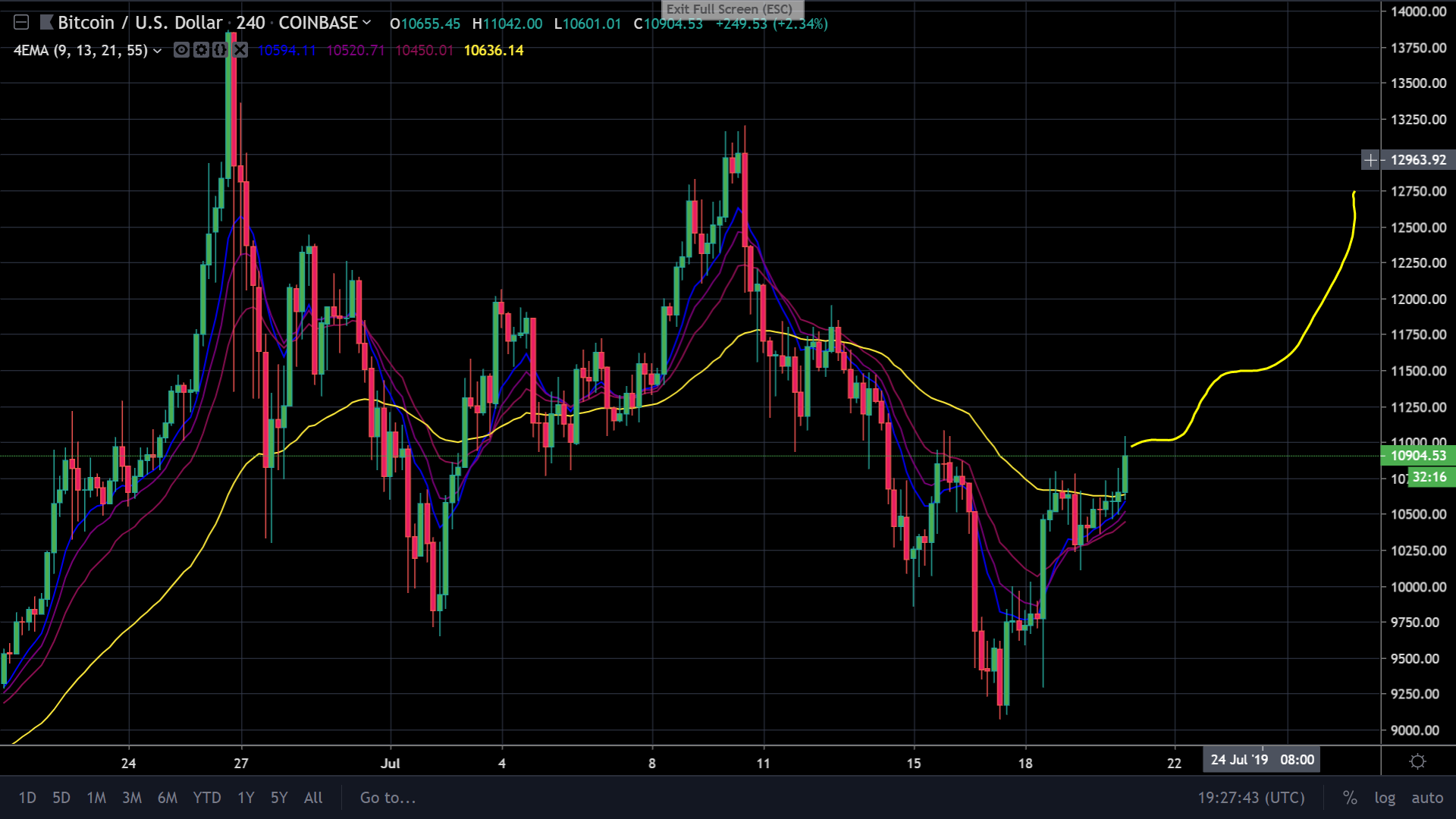Click the 10904.53 current price label

1417,456
